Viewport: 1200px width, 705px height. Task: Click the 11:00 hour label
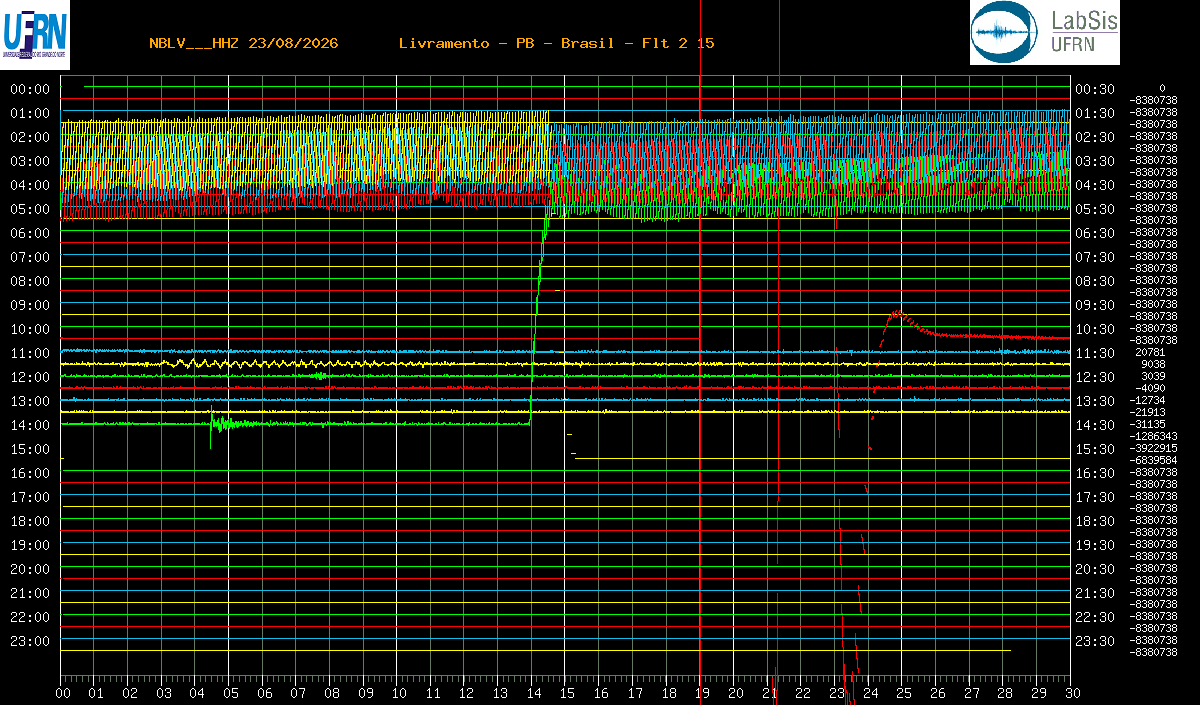pos(29,353)
